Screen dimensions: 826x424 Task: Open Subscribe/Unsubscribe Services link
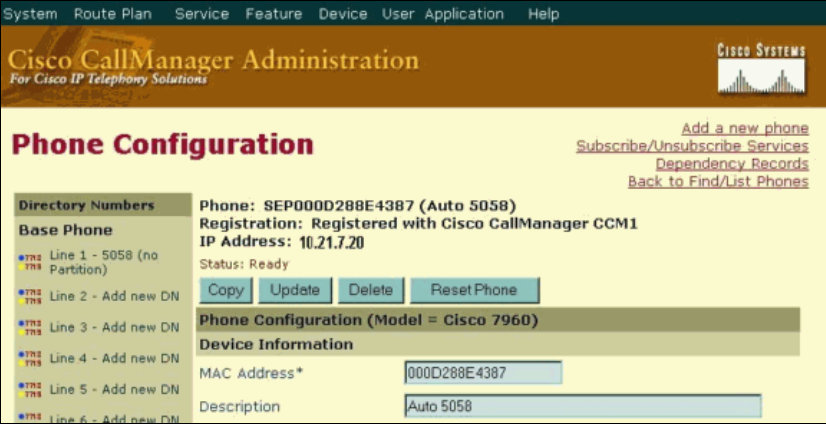692,146
